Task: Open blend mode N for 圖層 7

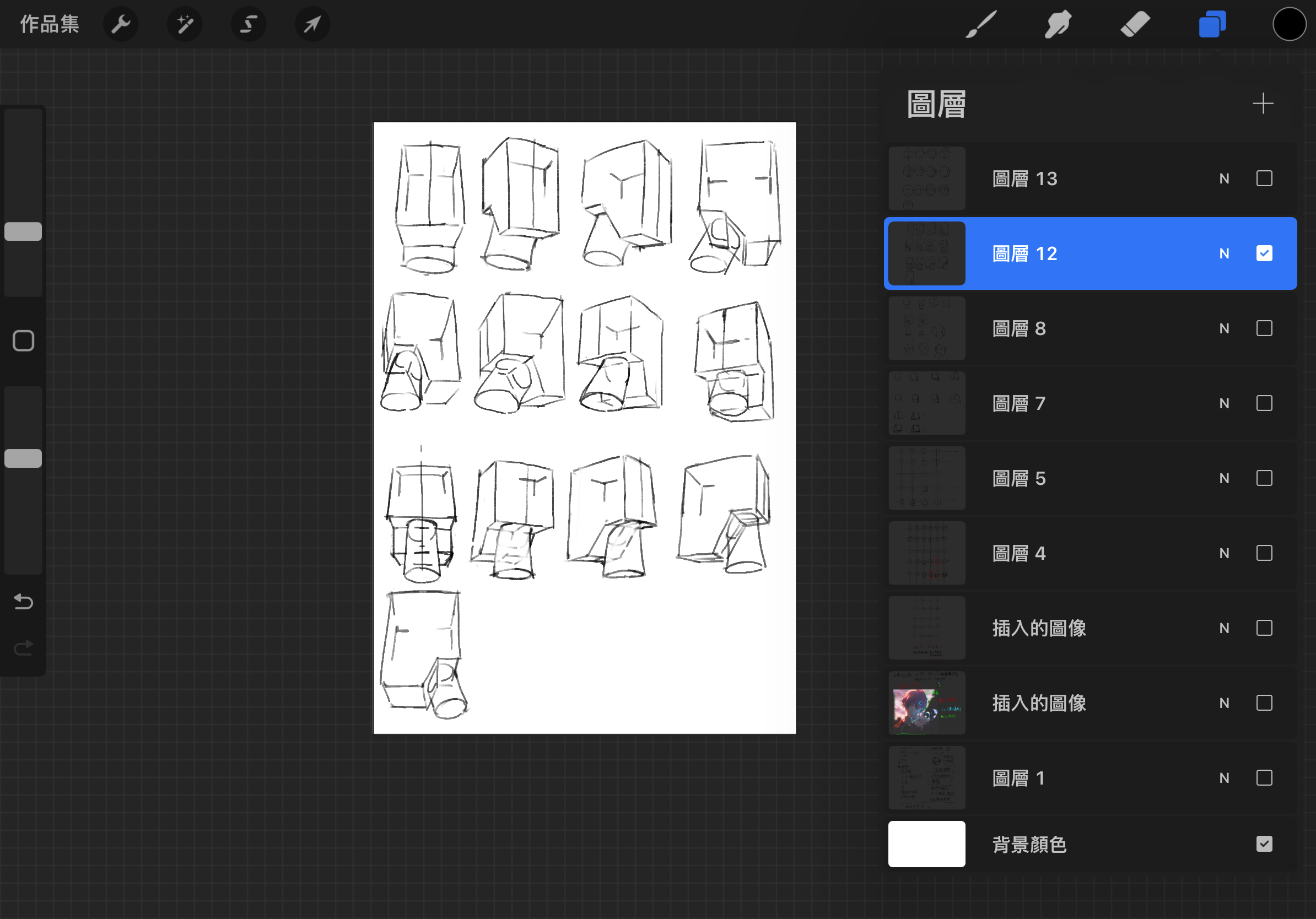Action: tap(1225, 403)
